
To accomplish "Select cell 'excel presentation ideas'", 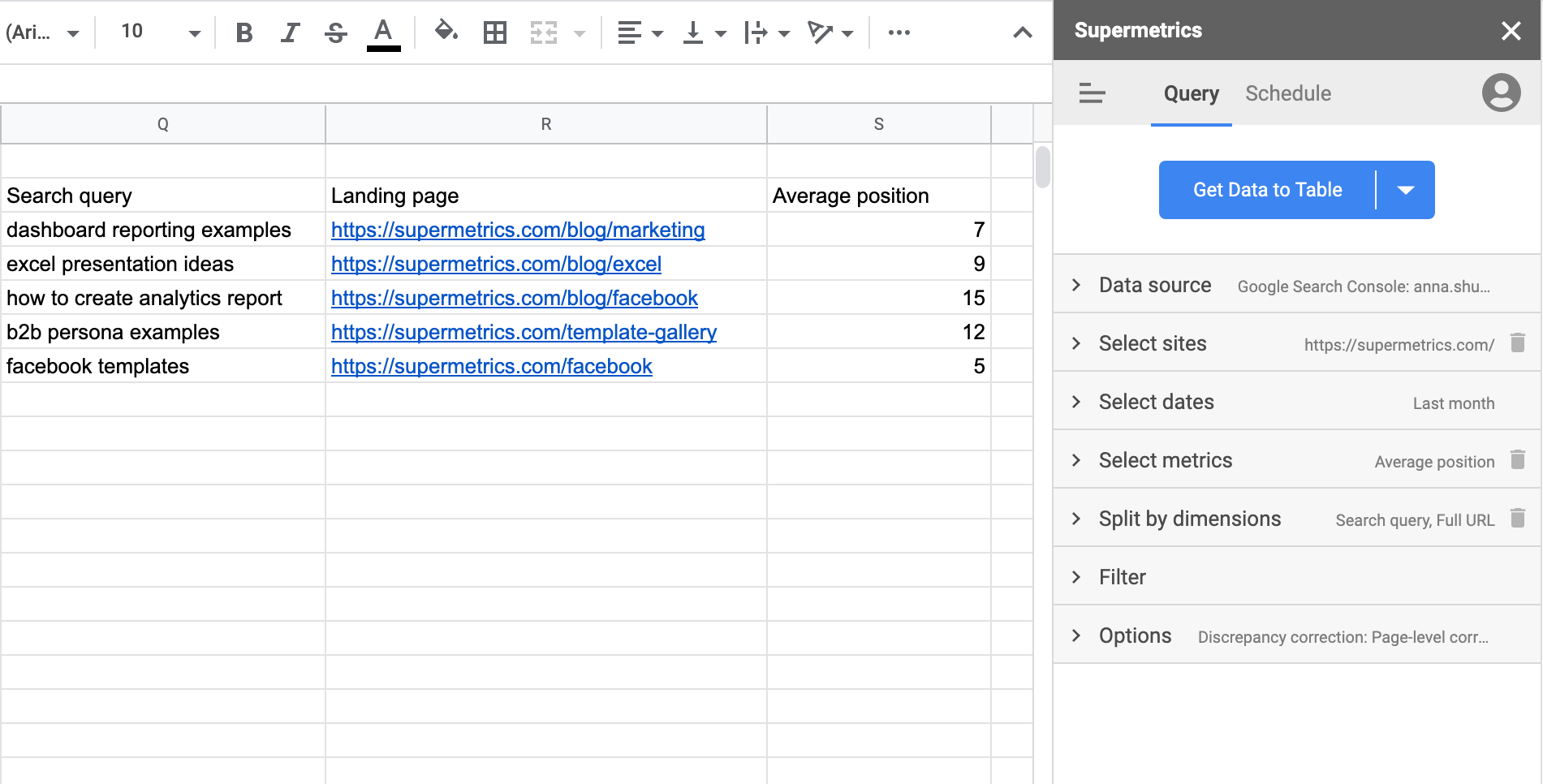I will (163, 264).
